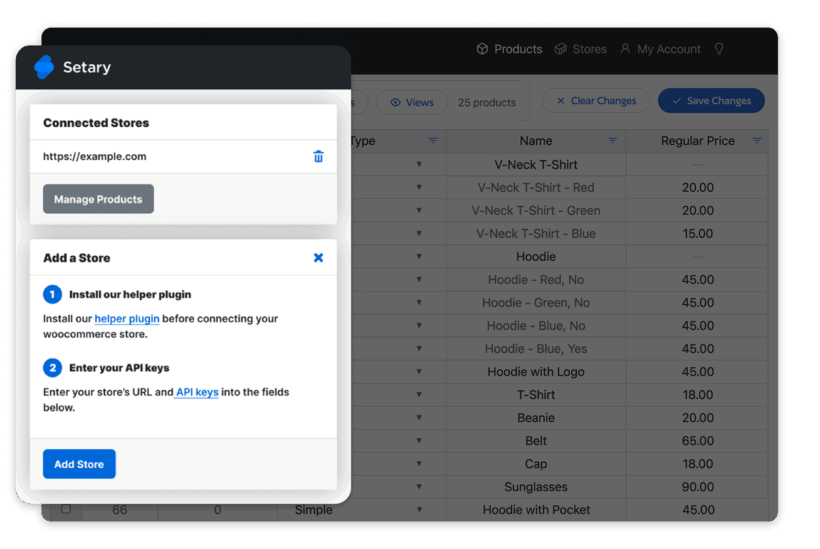Open type dropdown for V-Neck T-Shirt row

click(x=419, y=164)
